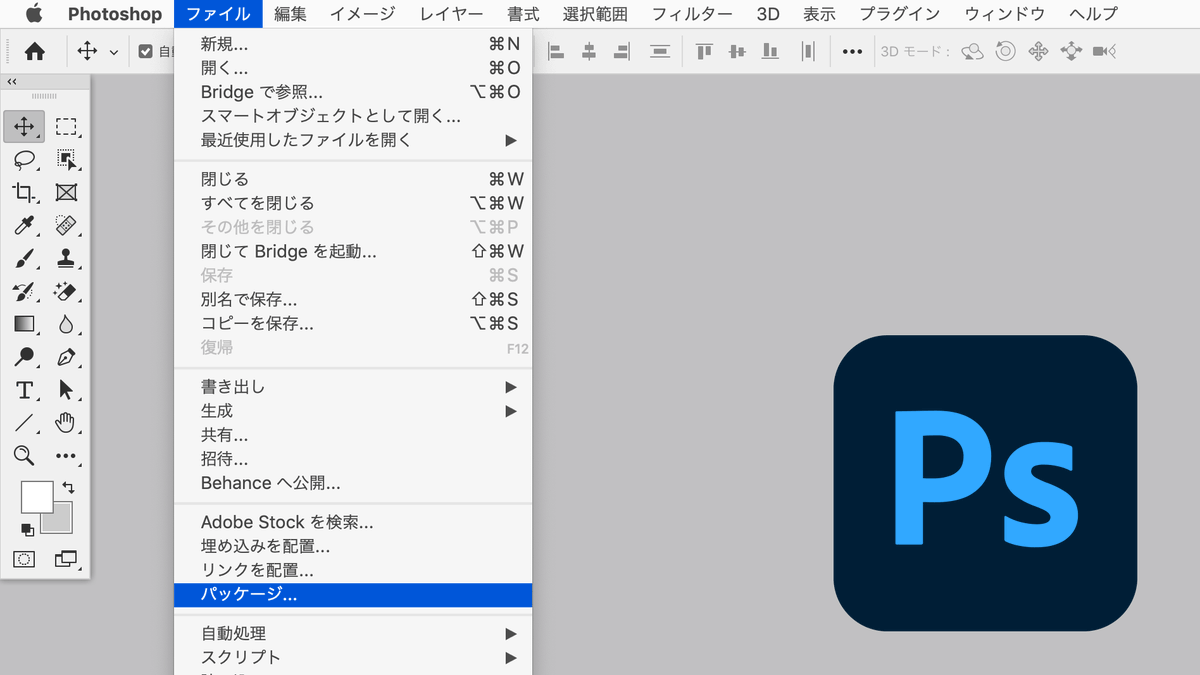Choose 埋め込みを配置... menu item
This screenshot has height=675, width=1200.
point(353,547)
